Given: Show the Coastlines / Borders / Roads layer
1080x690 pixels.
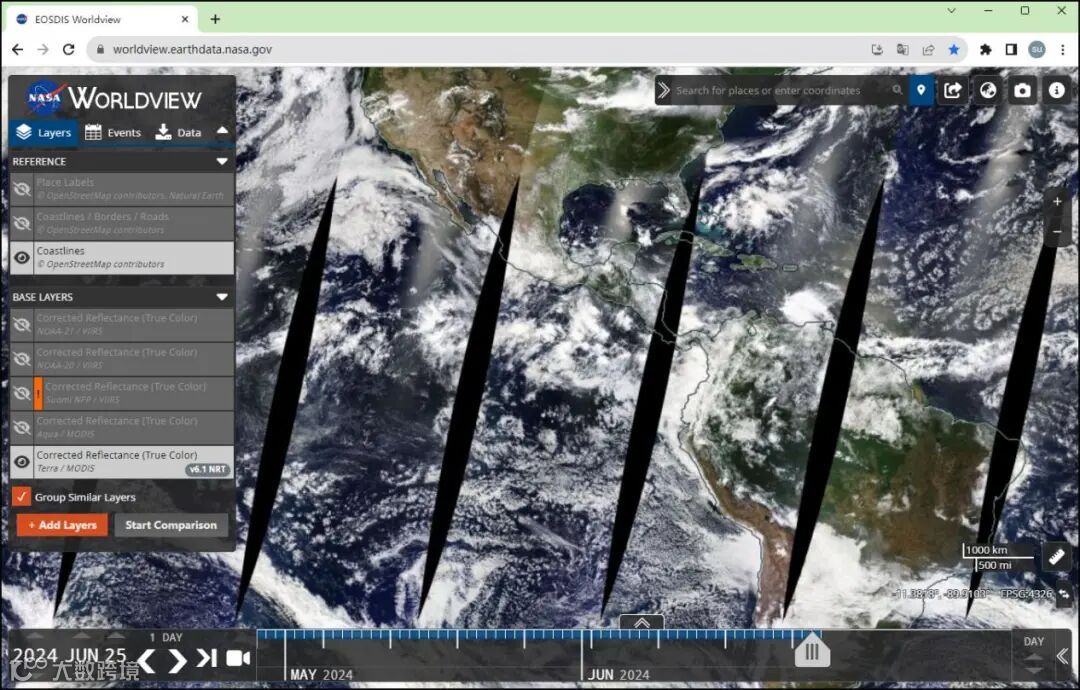Looking at the screenshot, I should click(x=22, y=223).
